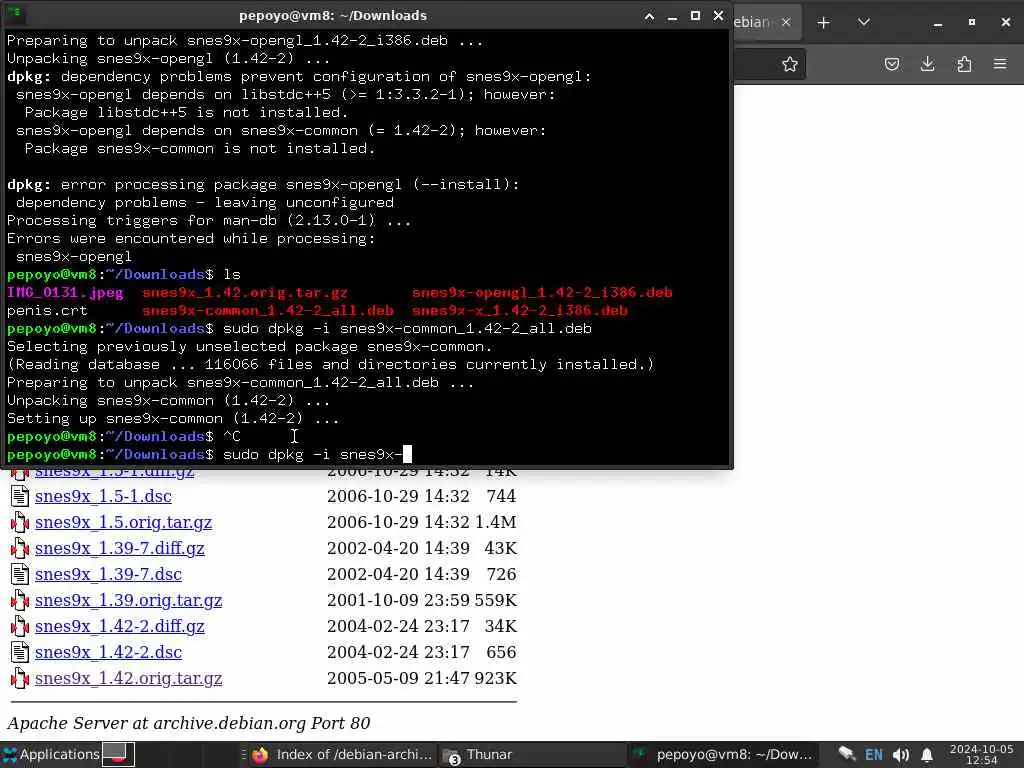1024x768 pixels.
Task: Open a new Firefox tab
Action: [824, 22]
